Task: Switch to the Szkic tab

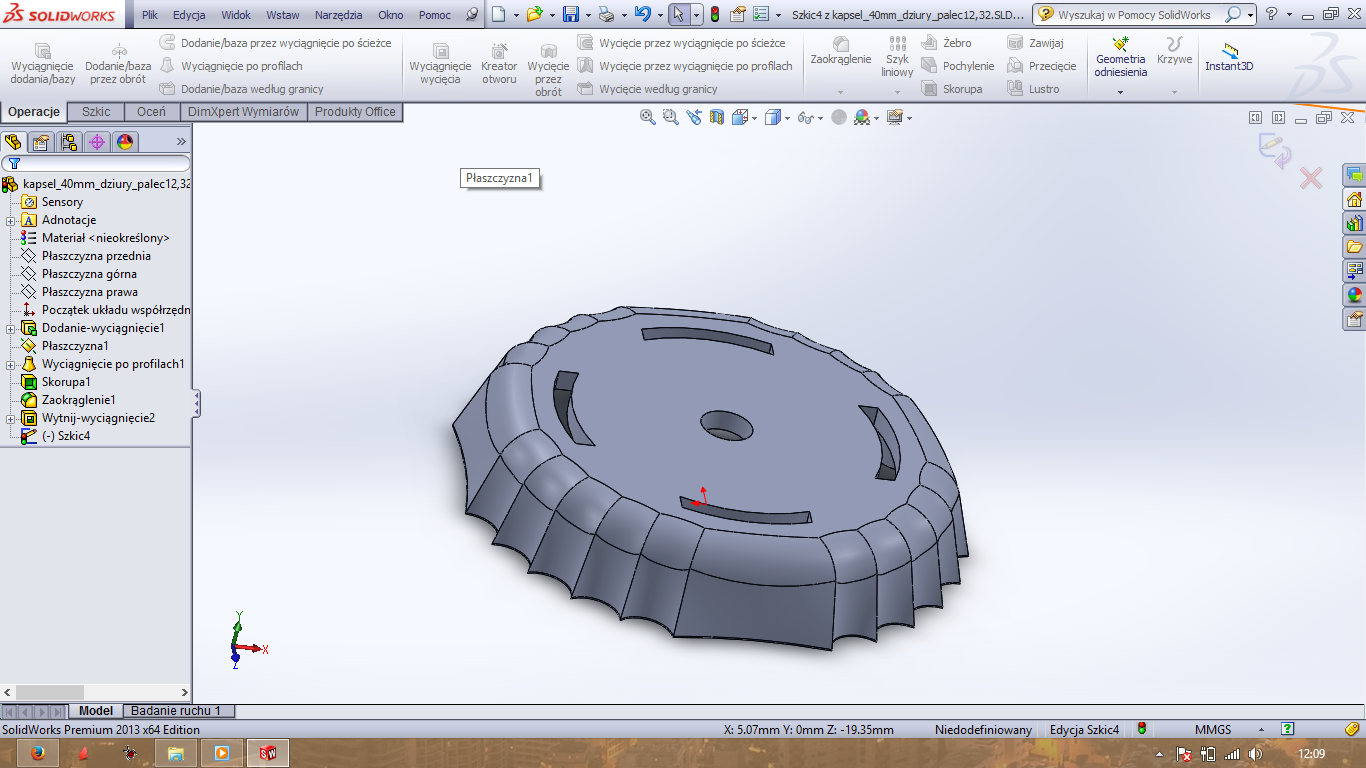Action: [96, 112]
